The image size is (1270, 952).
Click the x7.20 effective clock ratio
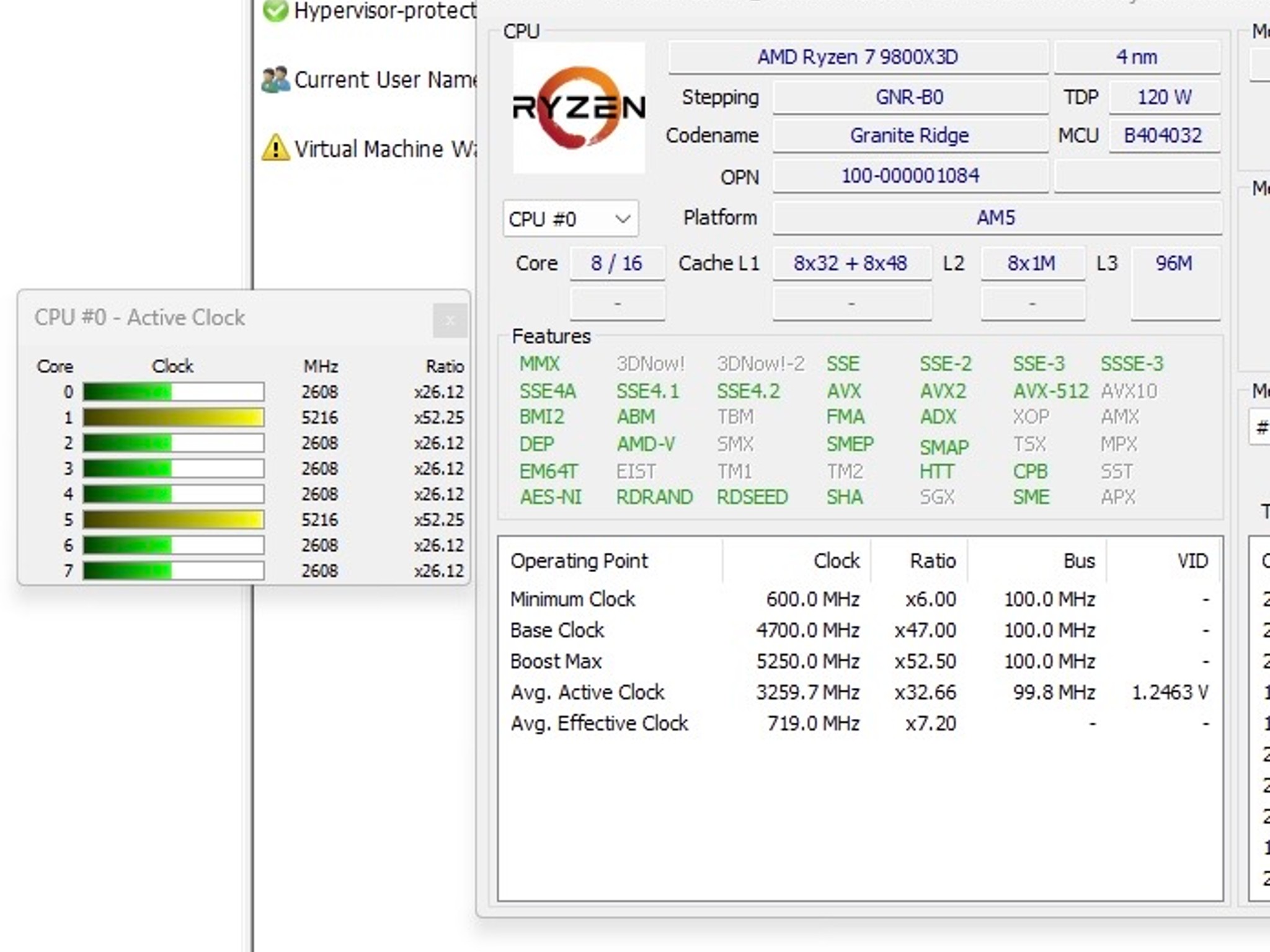(931, 723)
